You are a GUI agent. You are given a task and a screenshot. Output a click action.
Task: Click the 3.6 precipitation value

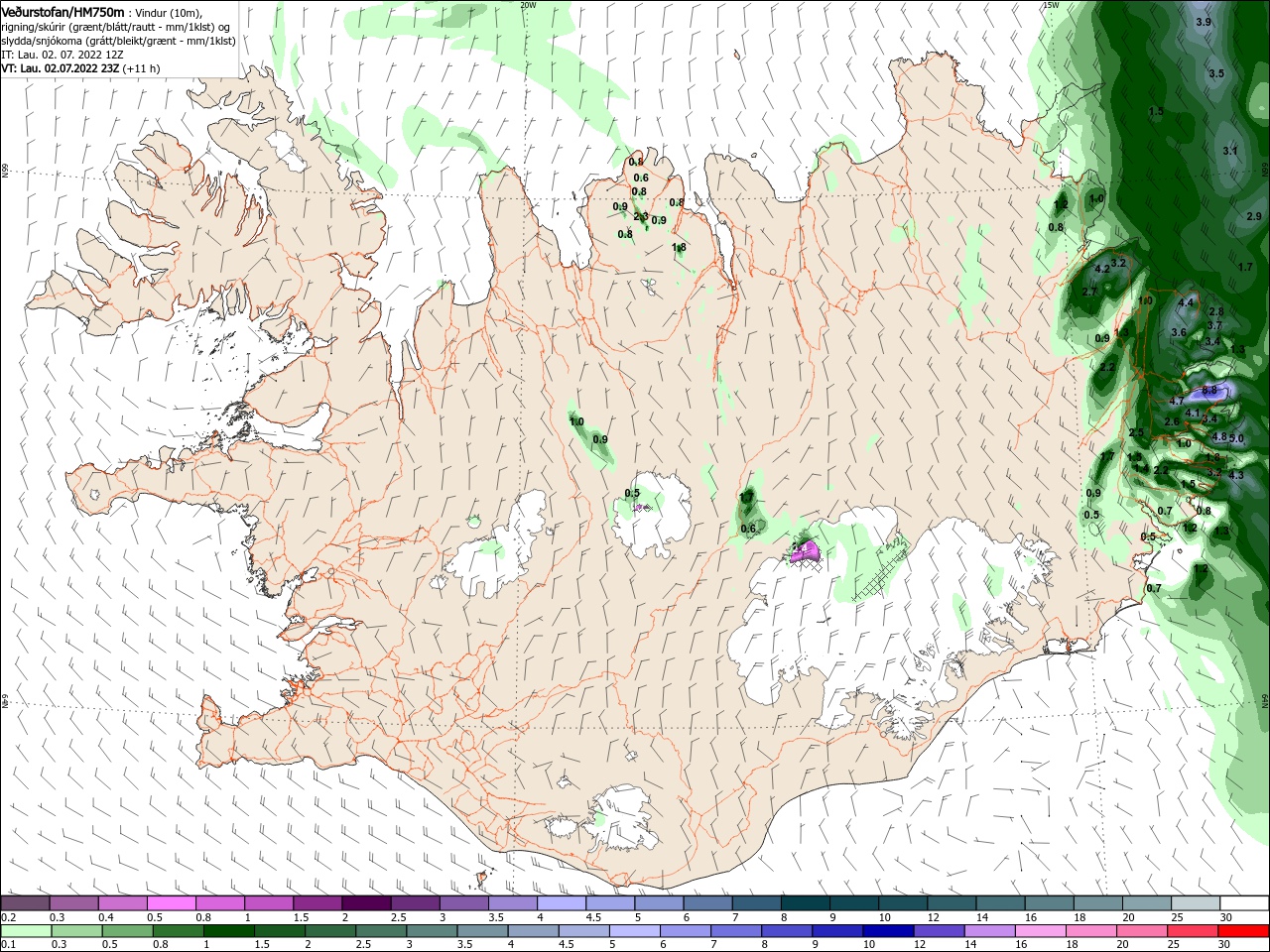coord(1179,332)
